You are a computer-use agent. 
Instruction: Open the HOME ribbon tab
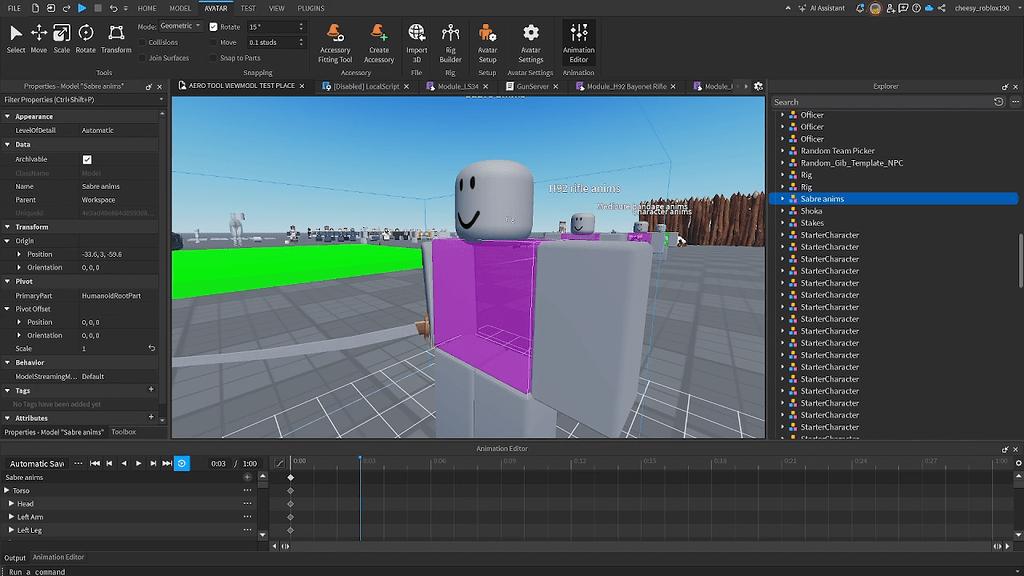point(147,8)
